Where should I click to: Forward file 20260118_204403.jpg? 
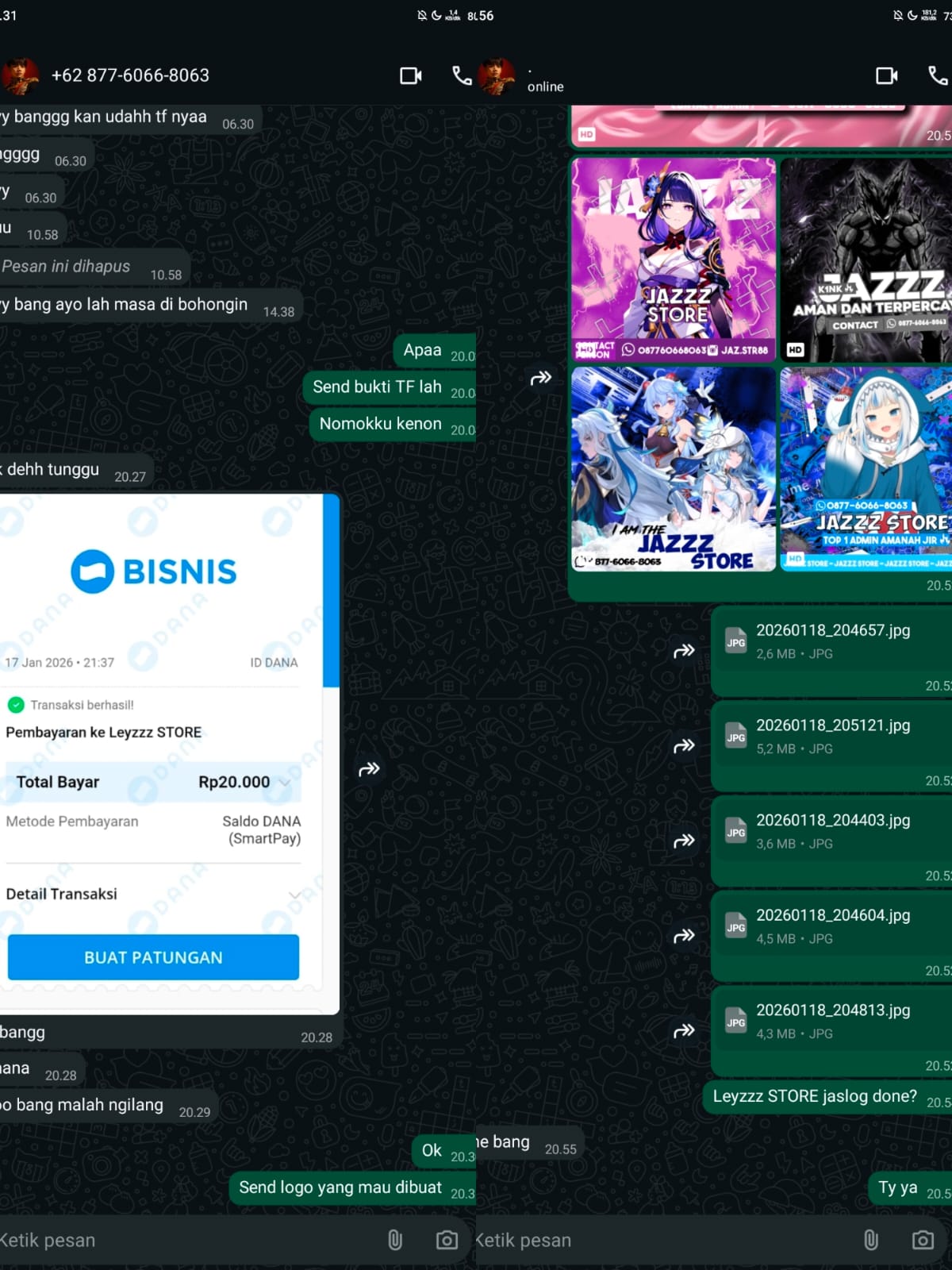tap(684, 841)
